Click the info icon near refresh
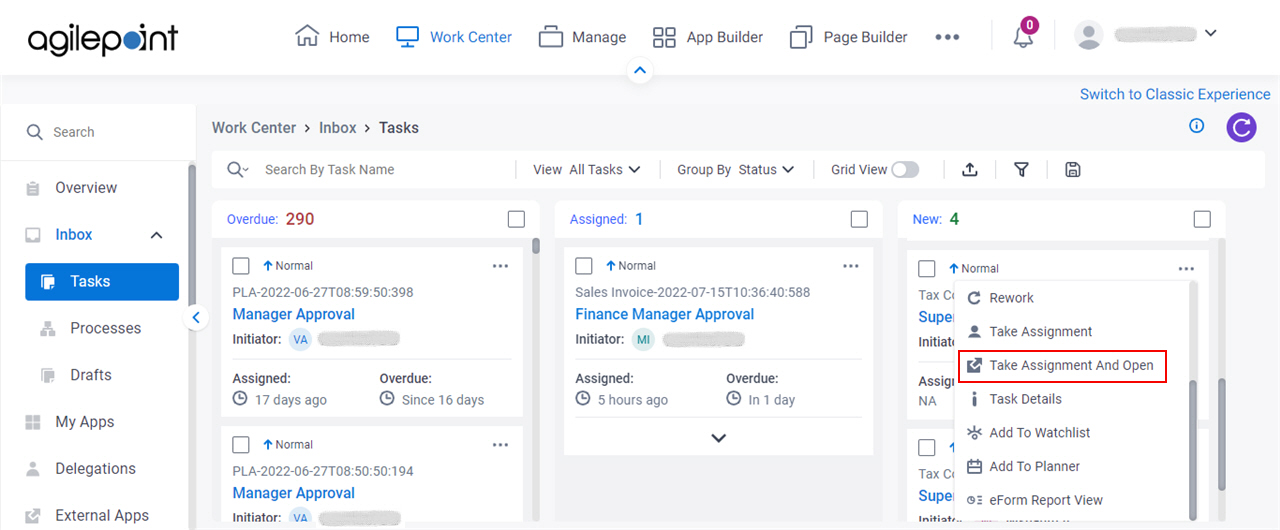 [x=1196, y=126]
